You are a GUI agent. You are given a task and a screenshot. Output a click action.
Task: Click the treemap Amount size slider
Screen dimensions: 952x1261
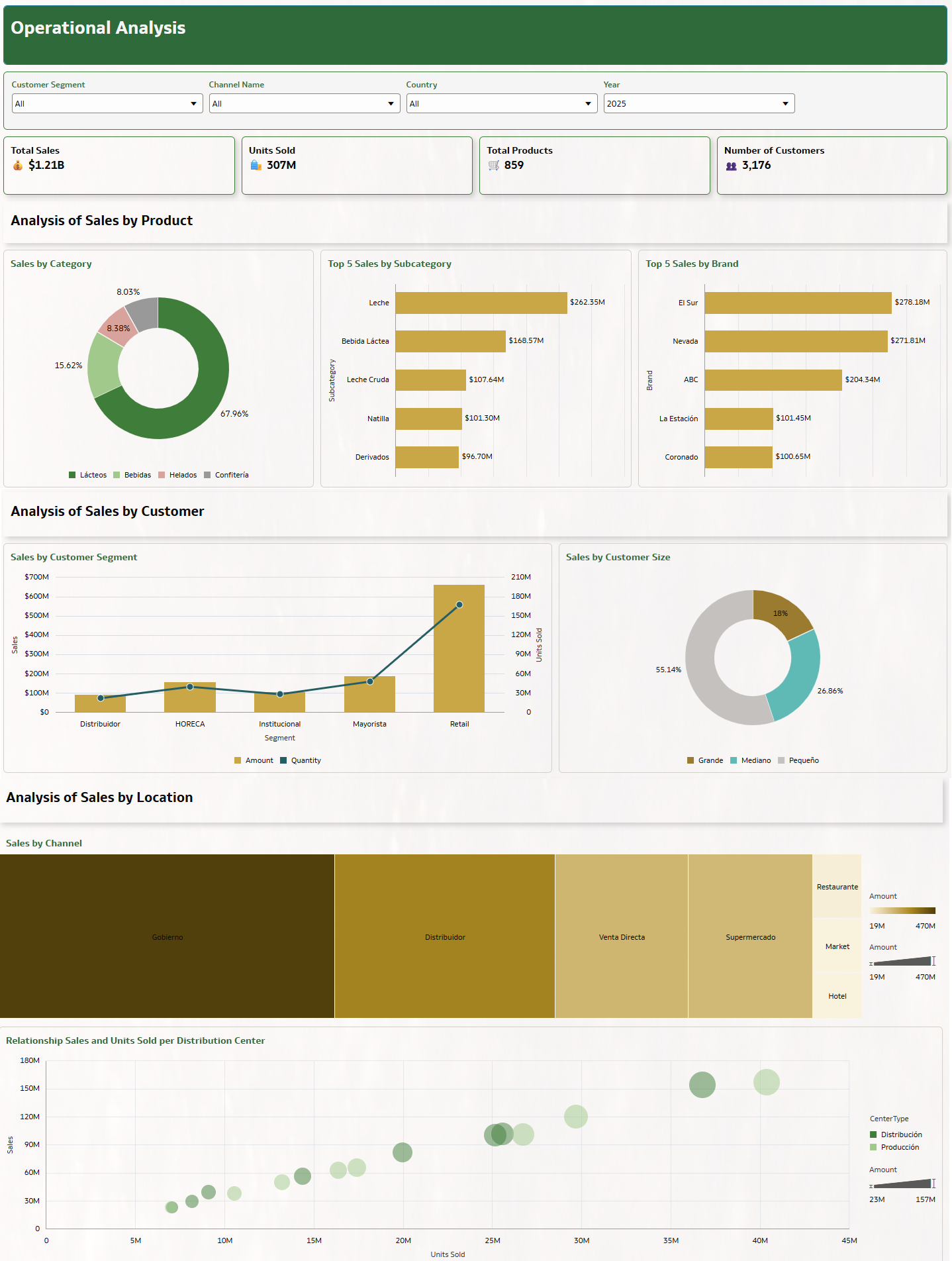point(902,961)
